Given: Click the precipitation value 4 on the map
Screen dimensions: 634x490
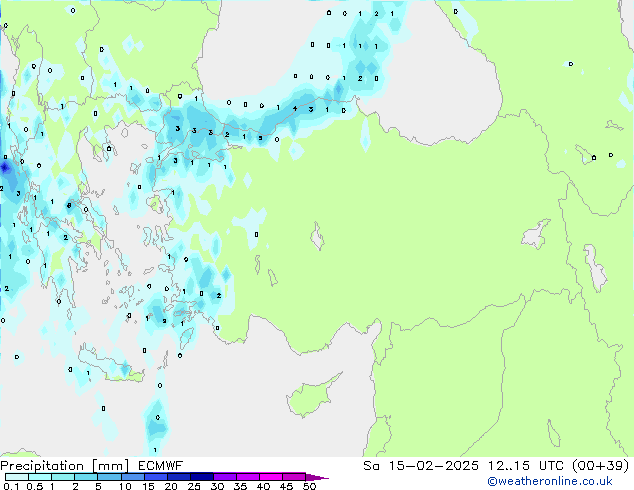Looking at the screenshot, I should click(x=295, y=108).
